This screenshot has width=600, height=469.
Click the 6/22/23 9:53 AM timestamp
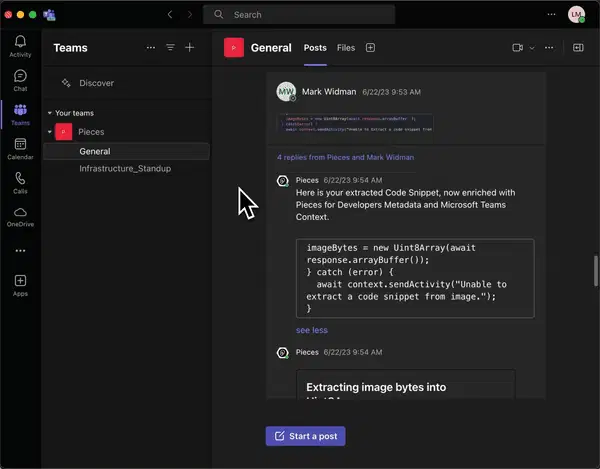pos(391,92)
